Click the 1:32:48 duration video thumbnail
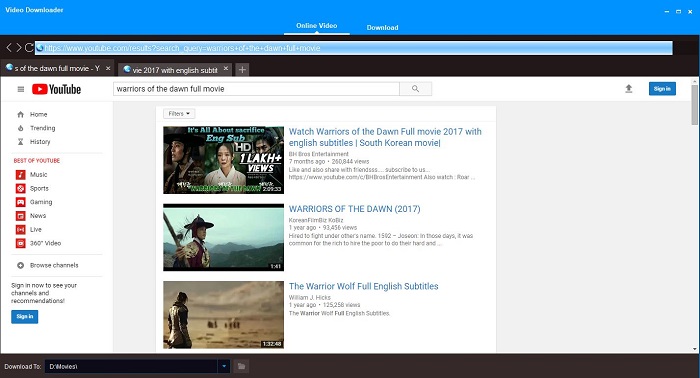 click(x=223, y=315)
